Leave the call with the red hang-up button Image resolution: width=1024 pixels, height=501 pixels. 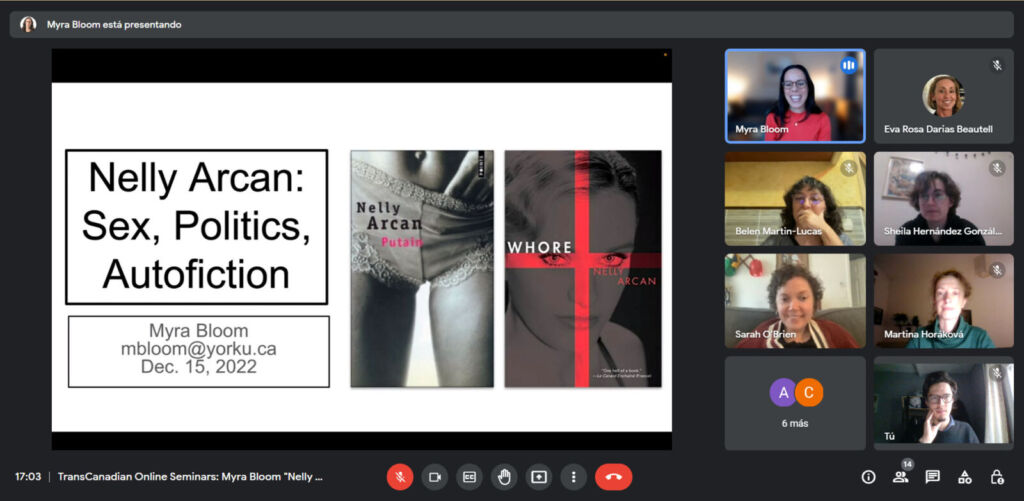tap(613, 477)
